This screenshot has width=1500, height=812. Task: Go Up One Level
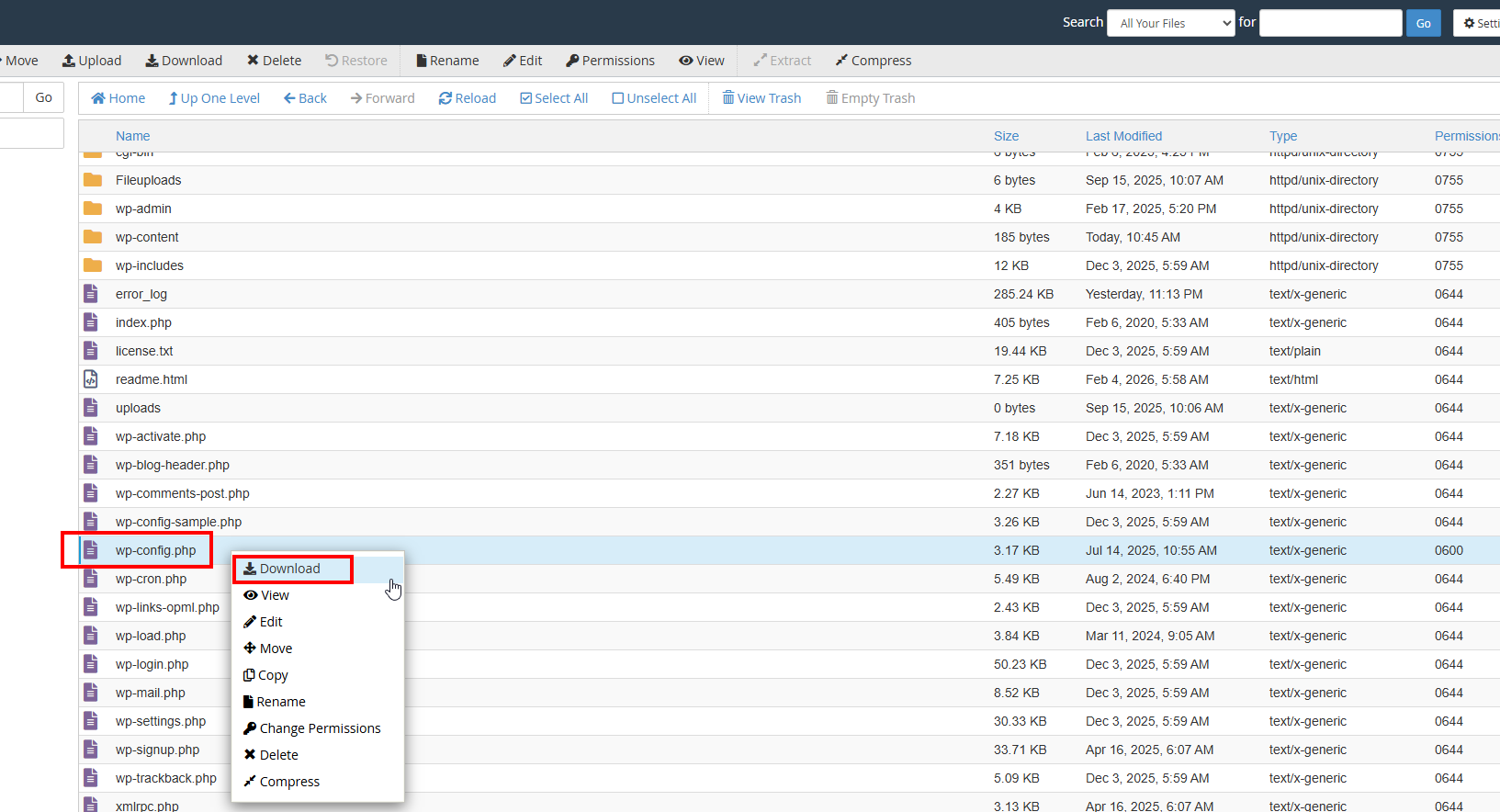214,98
